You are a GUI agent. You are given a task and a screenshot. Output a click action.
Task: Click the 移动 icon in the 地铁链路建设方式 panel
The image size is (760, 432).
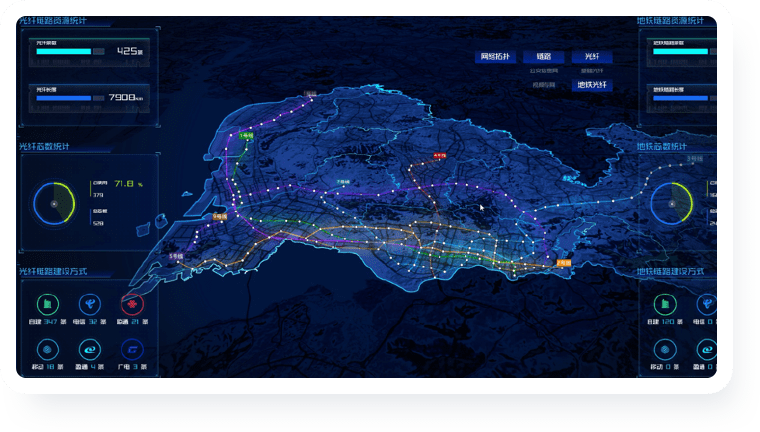tap(665, 350)
